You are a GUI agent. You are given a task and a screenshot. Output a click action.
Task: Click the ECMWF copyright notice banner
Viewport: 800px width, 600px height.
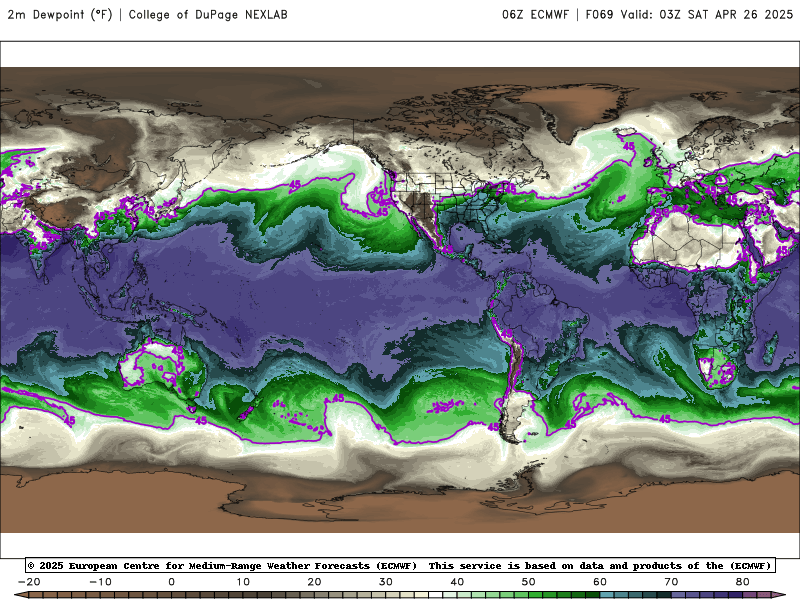pyautogui.click(x=401, y=566)
